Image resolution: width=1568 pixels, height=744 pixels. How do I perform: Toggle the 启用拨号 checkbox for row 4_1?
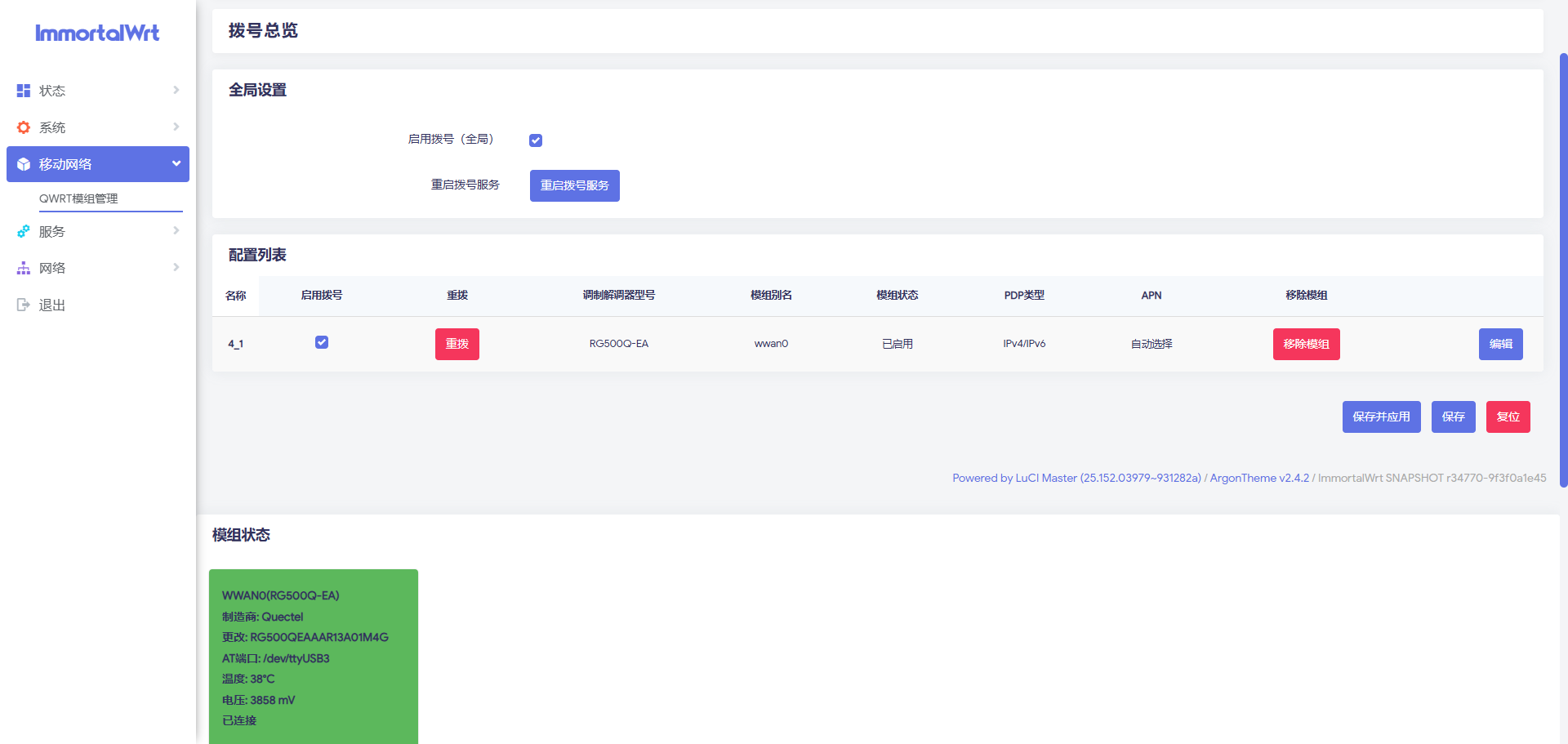322,342
